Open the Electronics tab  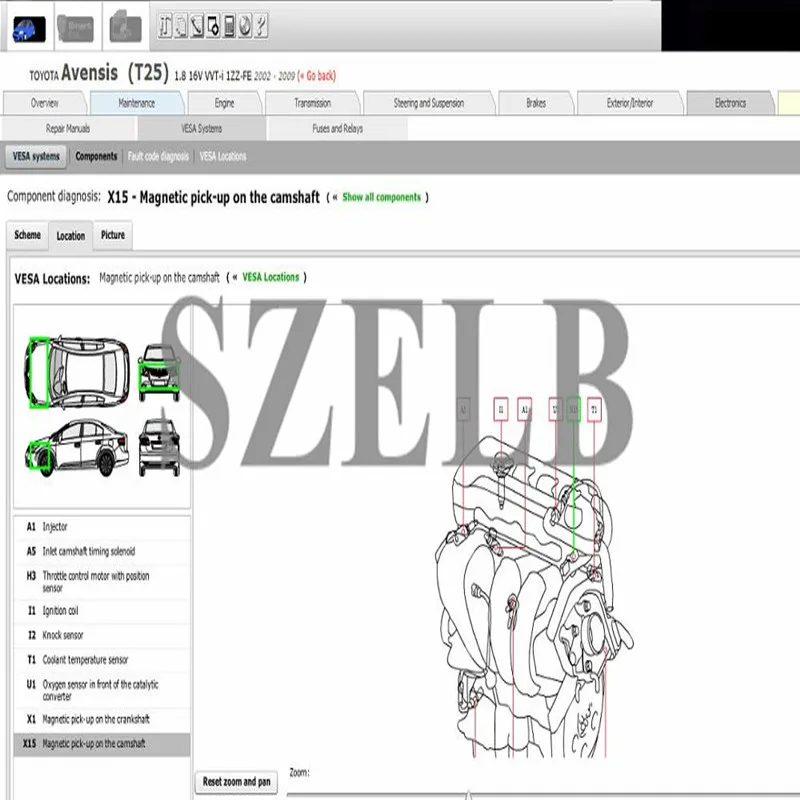730,103
